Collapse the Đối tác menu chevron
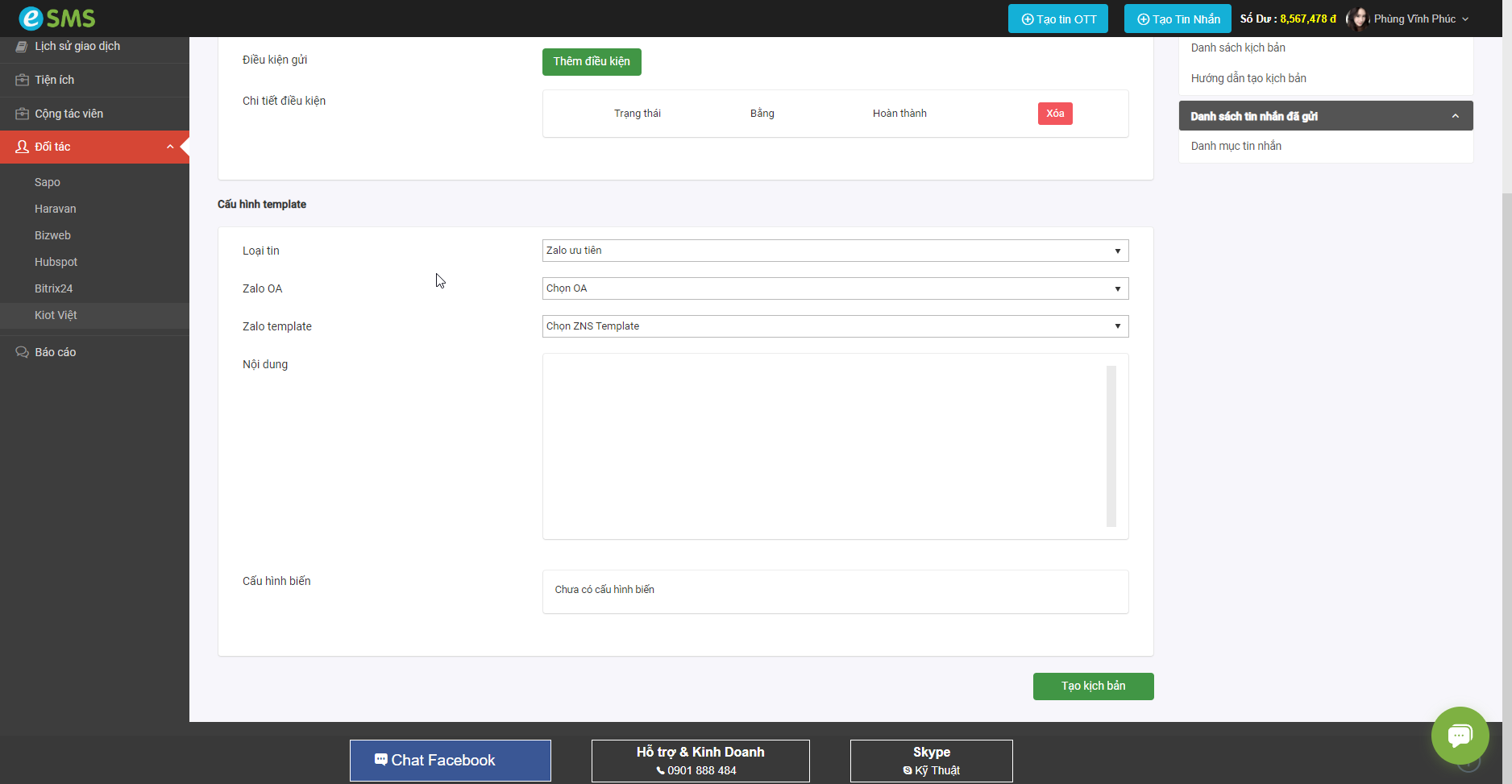 click(170, 147)
